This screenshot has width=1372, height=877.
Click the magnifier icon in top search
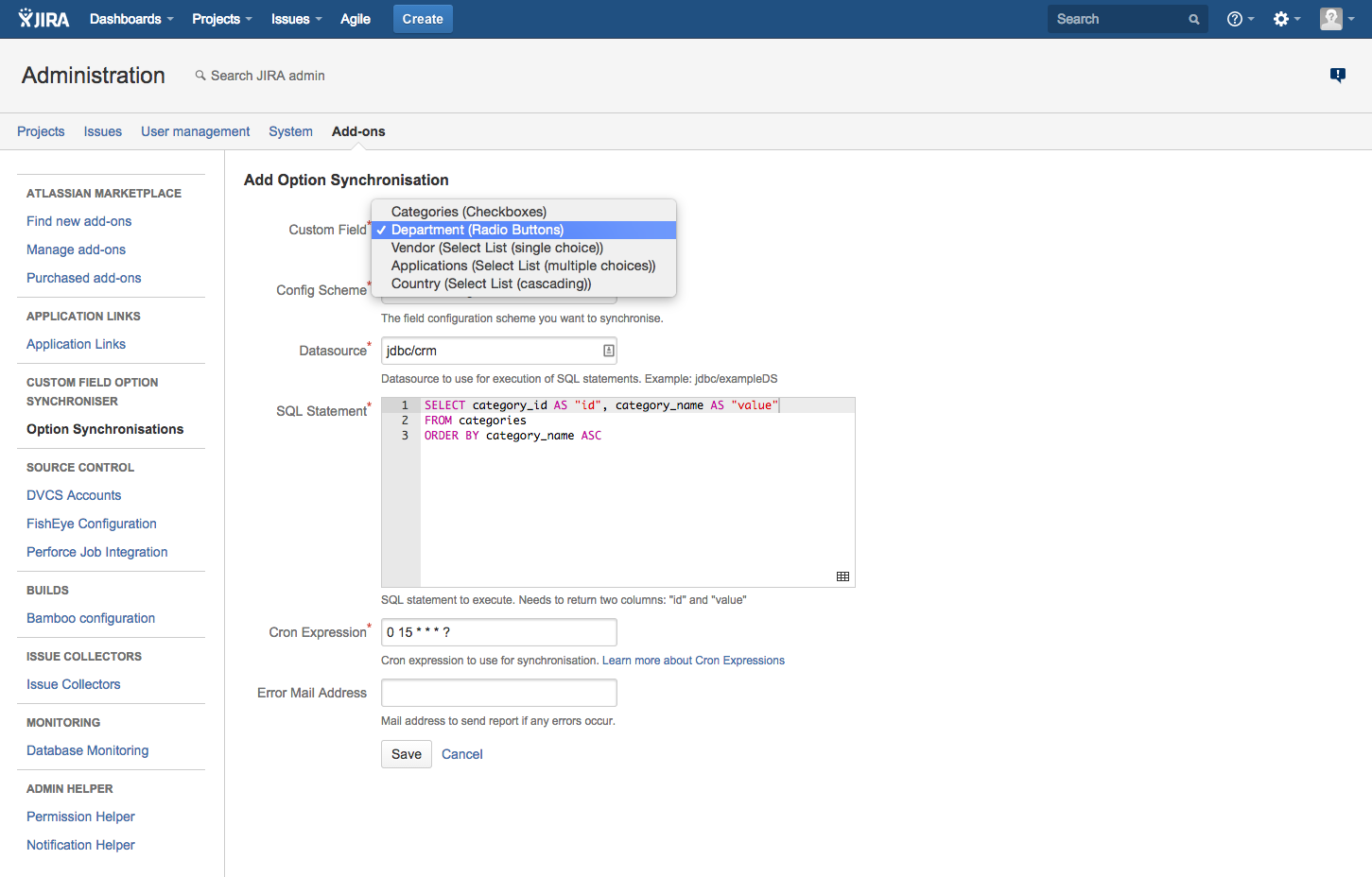pyautogui.click(x=1194, y=19)
